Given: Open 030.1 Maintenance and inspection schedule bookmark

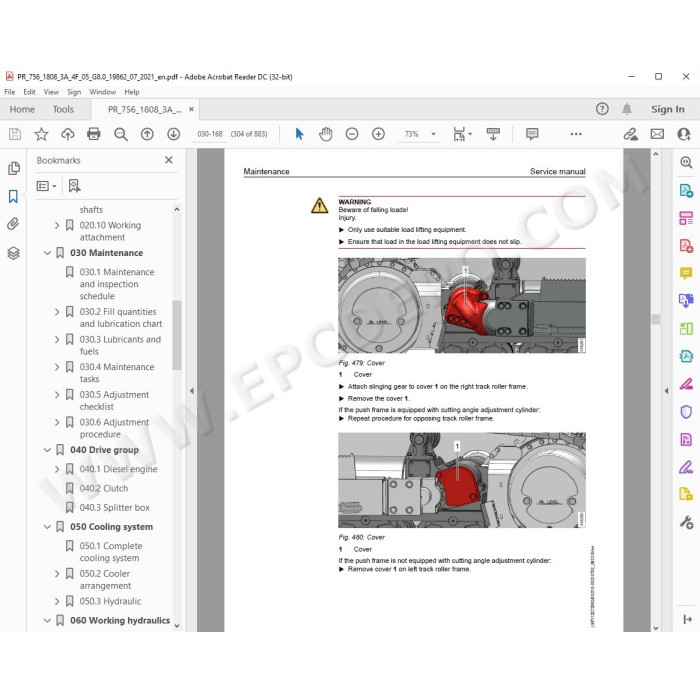Looking at the screenshot, I should click(x=117, y=284).
